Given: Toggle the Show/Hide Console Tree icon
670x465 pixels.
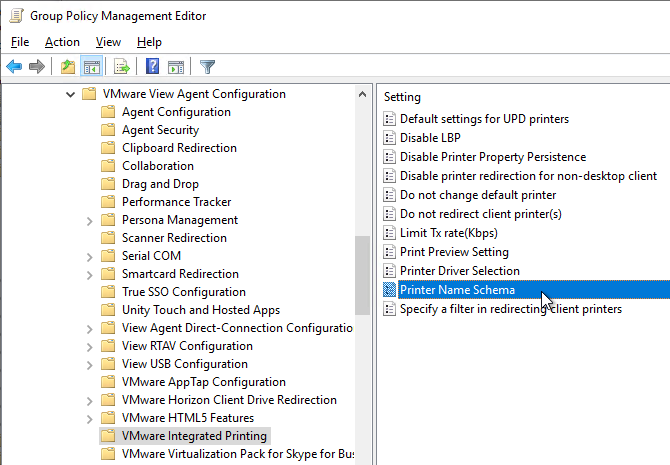Looking at the screenshot, I should (91, 67).
